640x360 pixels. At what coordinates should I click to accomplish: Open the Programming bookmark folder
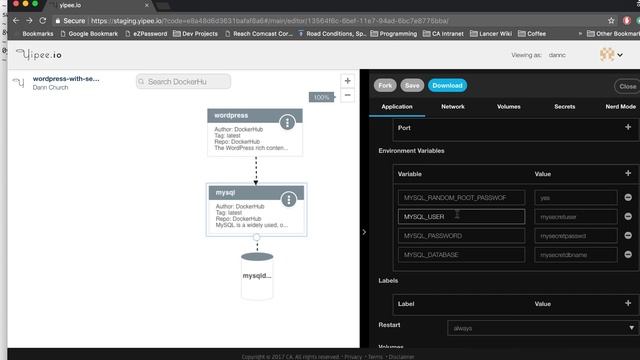pyautogui.click(x=394, y=33)
